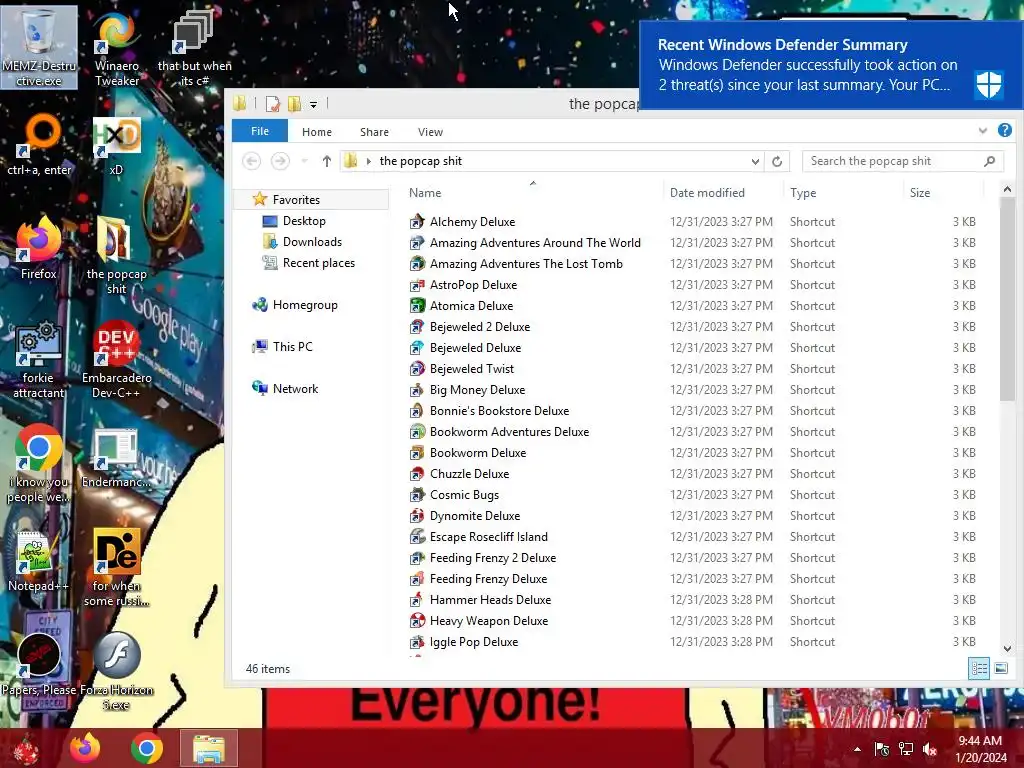The image size is (1024, 768).
Task: Select the Iggle Pop Deluxe shortcut file
Action: [473, 642]
